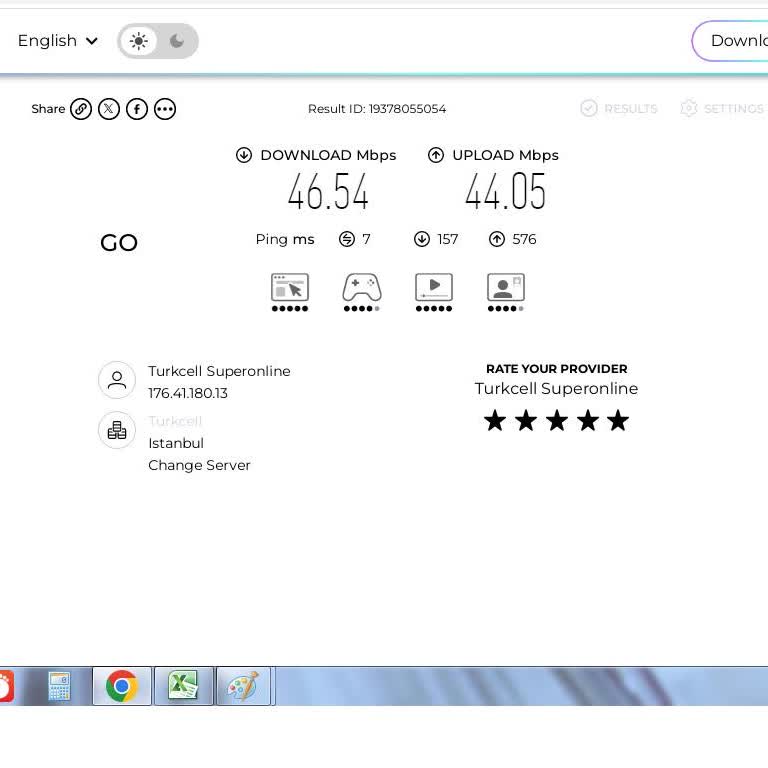Open more sharing options (three dots icon)
The image size is (768, 768).
(x=165, y=109)
